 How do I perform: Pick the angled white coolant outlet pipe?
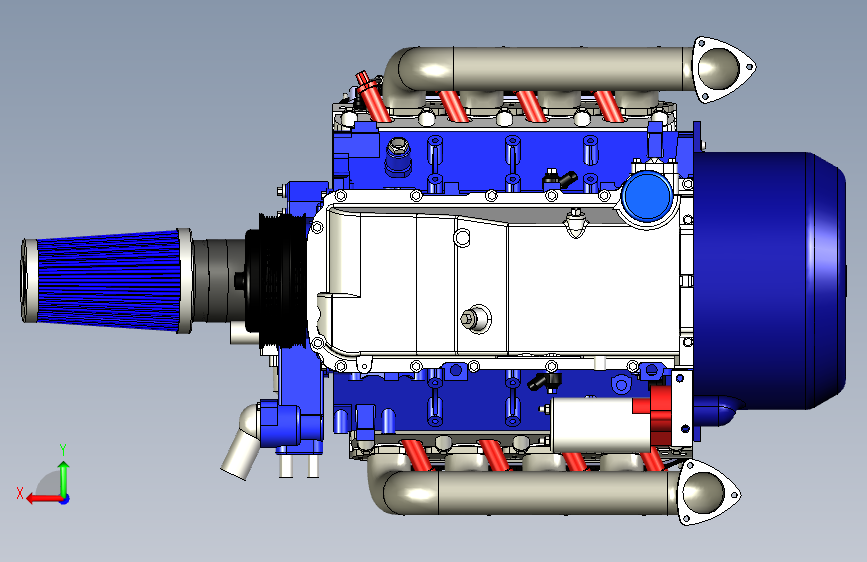click(x=242, y=443)
